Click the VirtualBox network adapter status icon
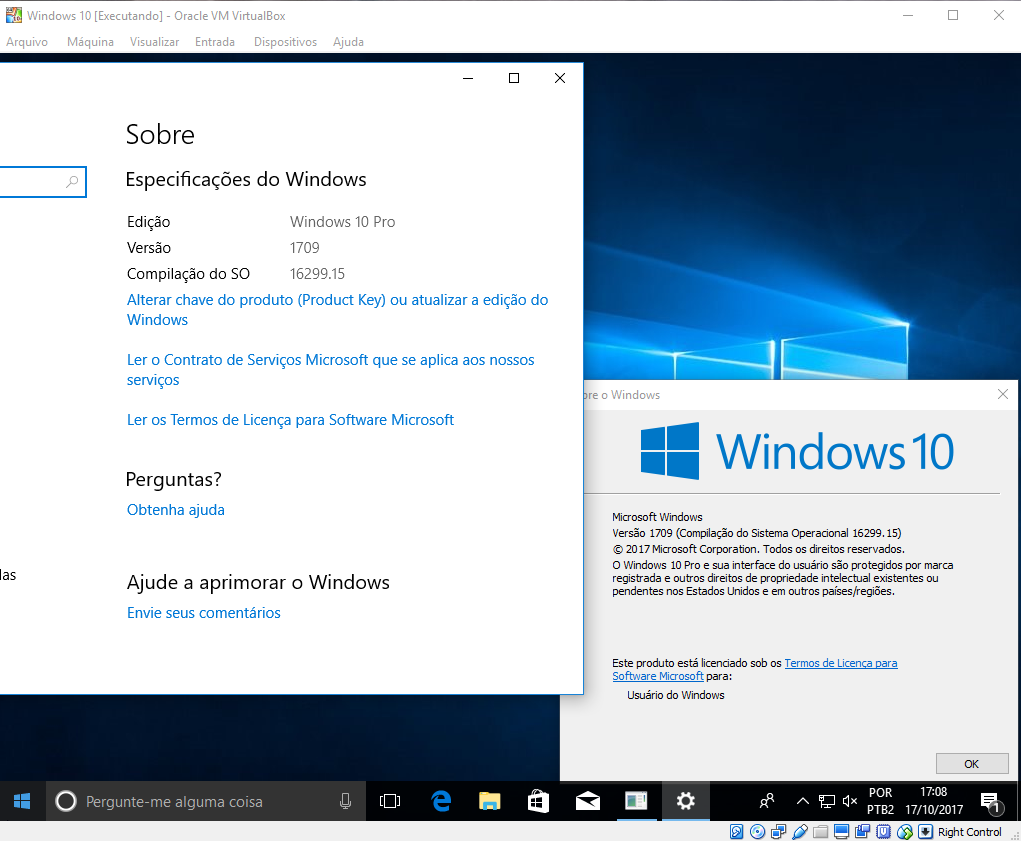Screen dimensions: 1021x841 pyautogui.click(x=778, y=832)
